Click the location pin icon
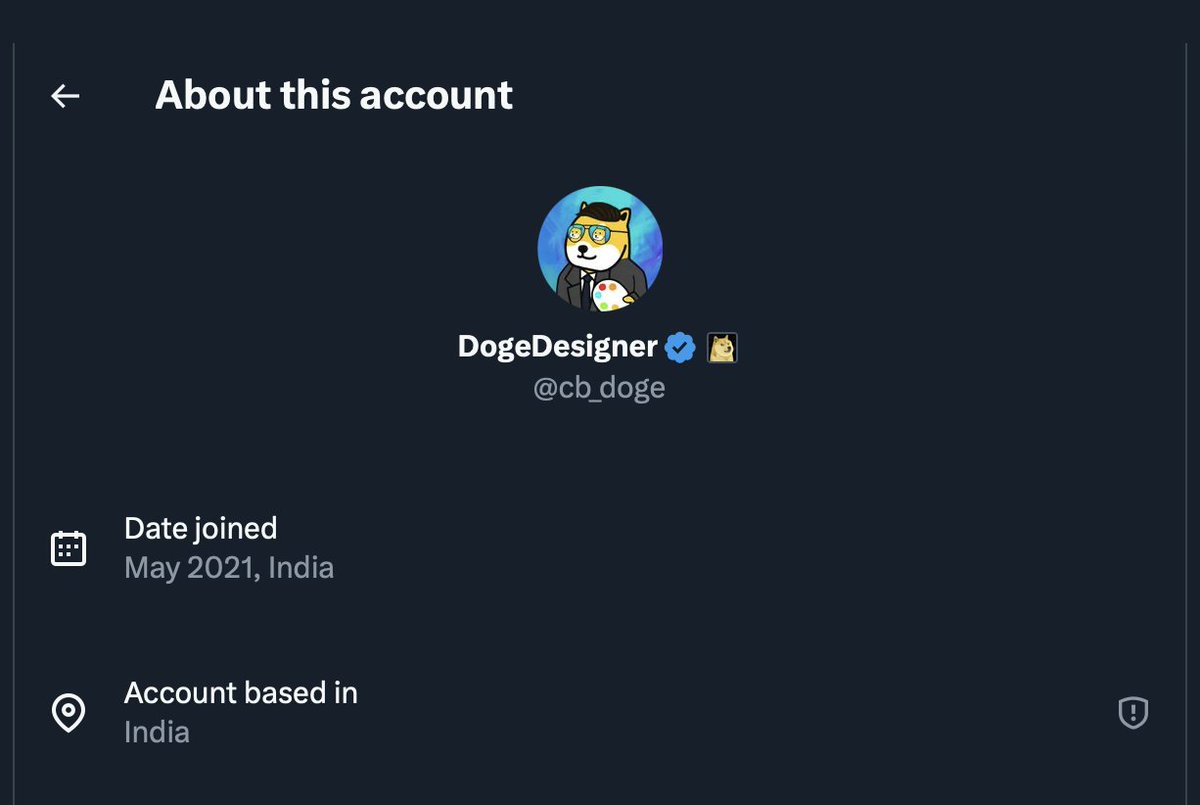This screenshot has width=1200, height=805. pos(68,713)
